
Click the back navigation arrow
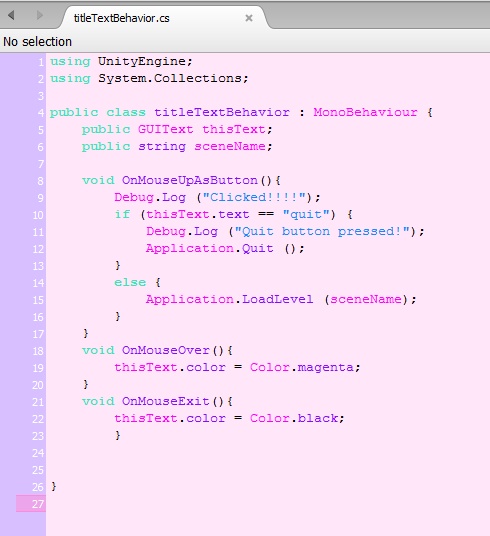(11, 15)
